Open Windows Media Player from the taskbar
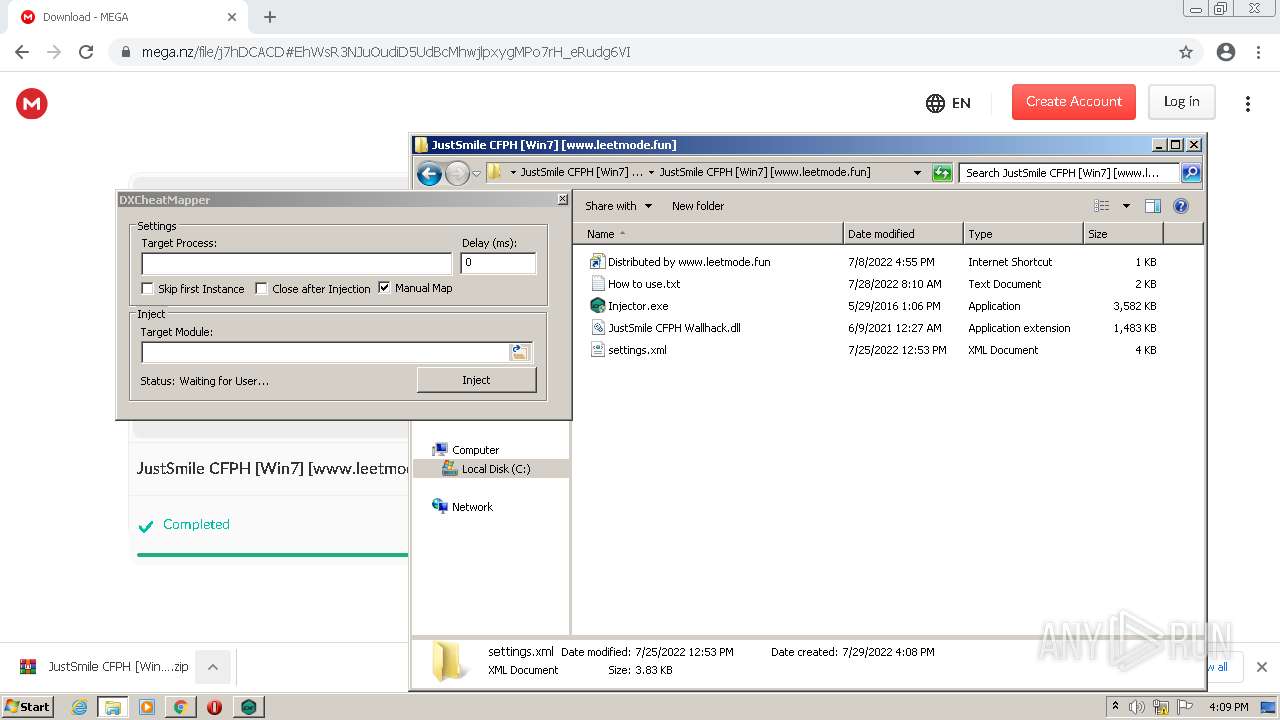Screen dimensions: 1280x720 click(x=147, y=707)
